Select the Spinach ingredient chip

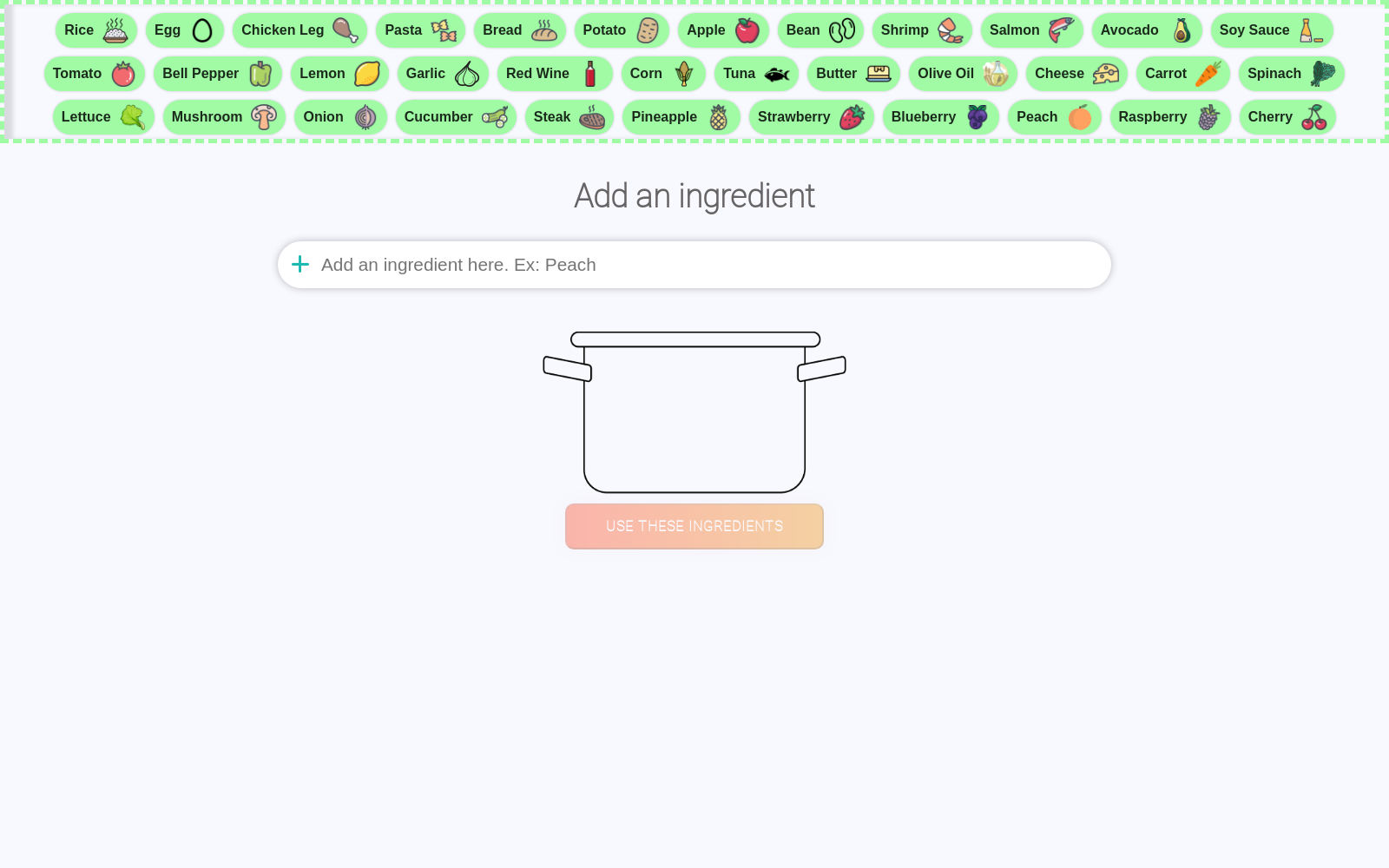(x=1292, y=74)
